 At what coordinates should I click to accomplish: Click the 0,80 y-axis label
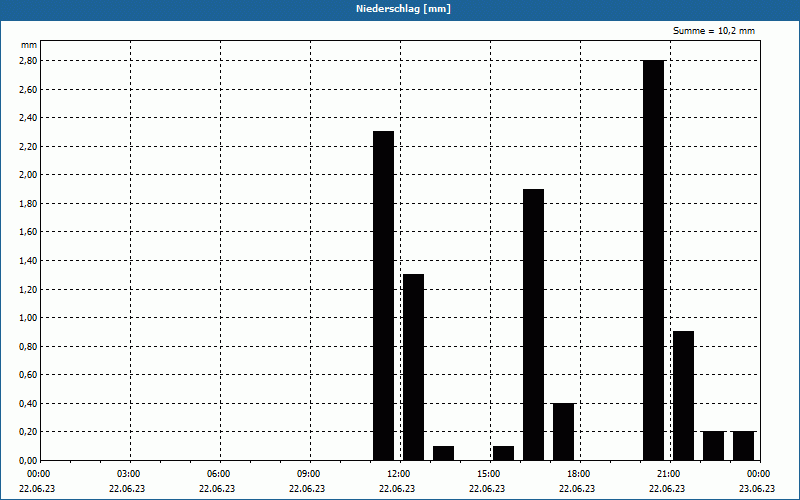pyautogui.click(x=29, y=346)
